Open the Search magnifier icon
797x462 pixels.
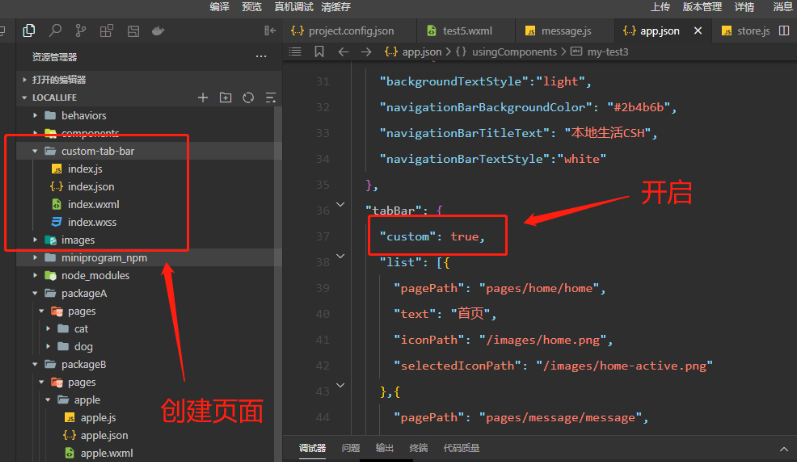[x=55, y=31]
